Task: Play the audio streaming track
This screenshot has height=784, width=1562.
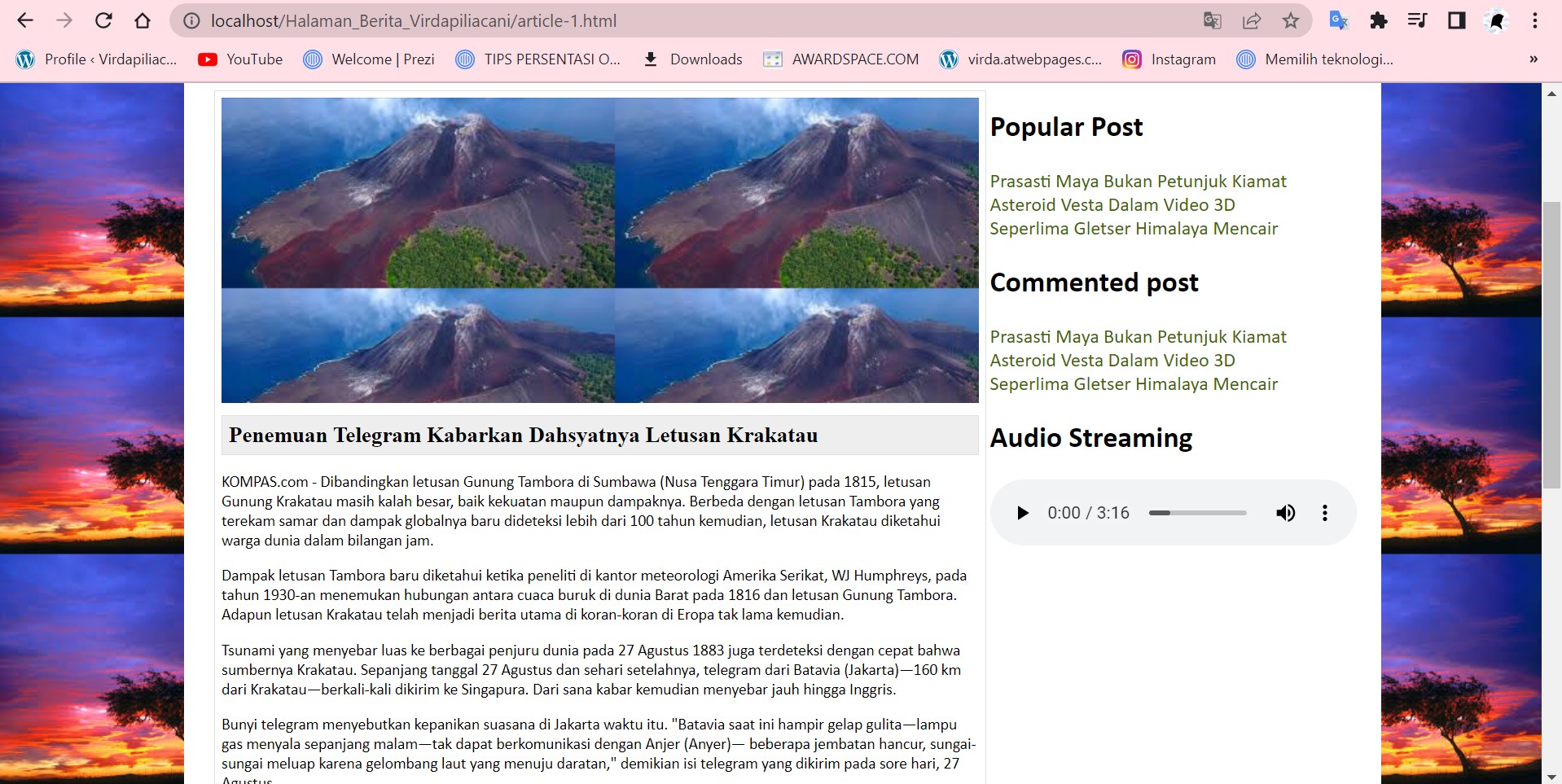Action: point(1023,513)
